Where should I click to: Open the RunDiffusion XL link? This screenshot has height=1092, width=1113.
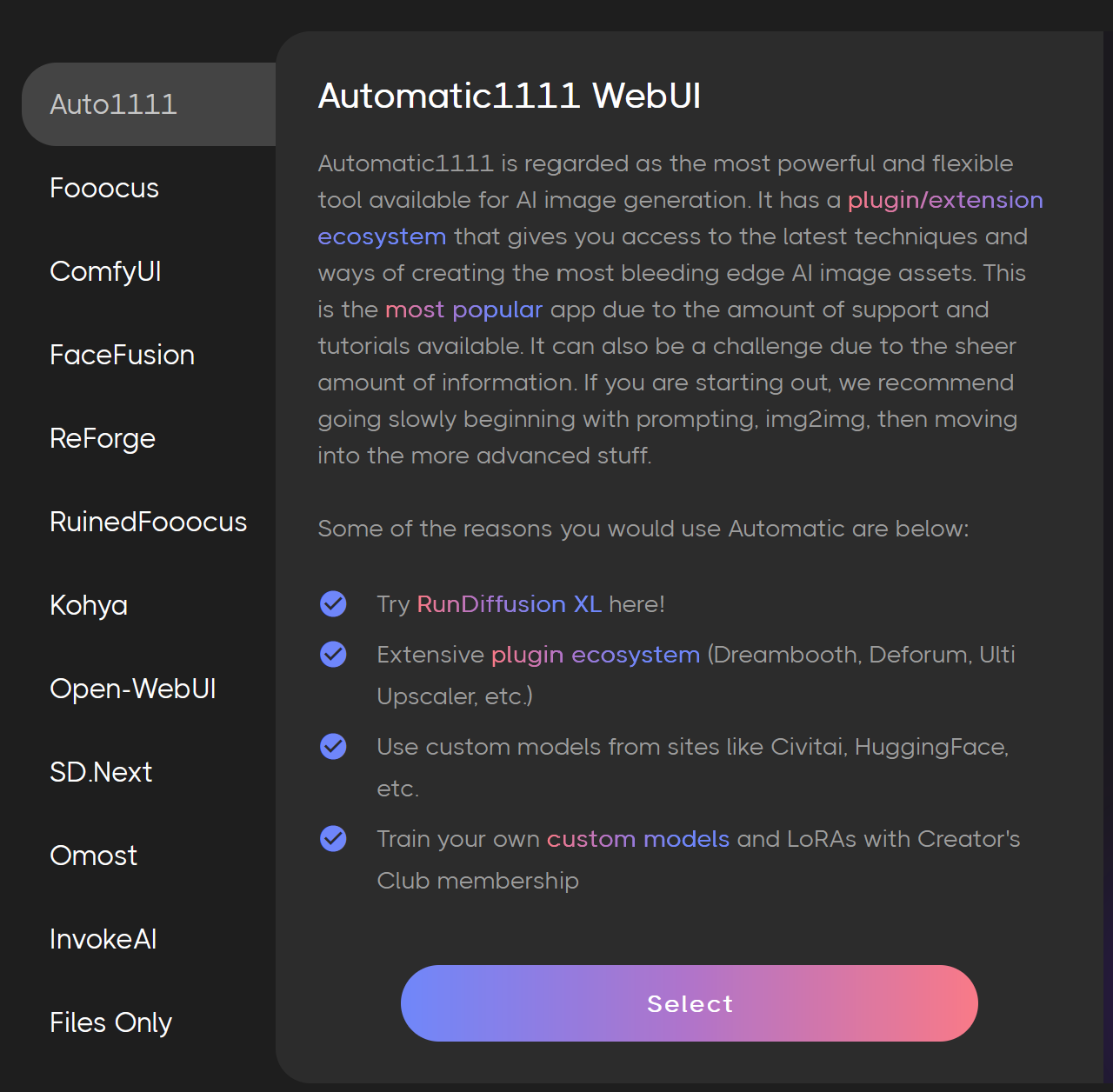[509, 603]
